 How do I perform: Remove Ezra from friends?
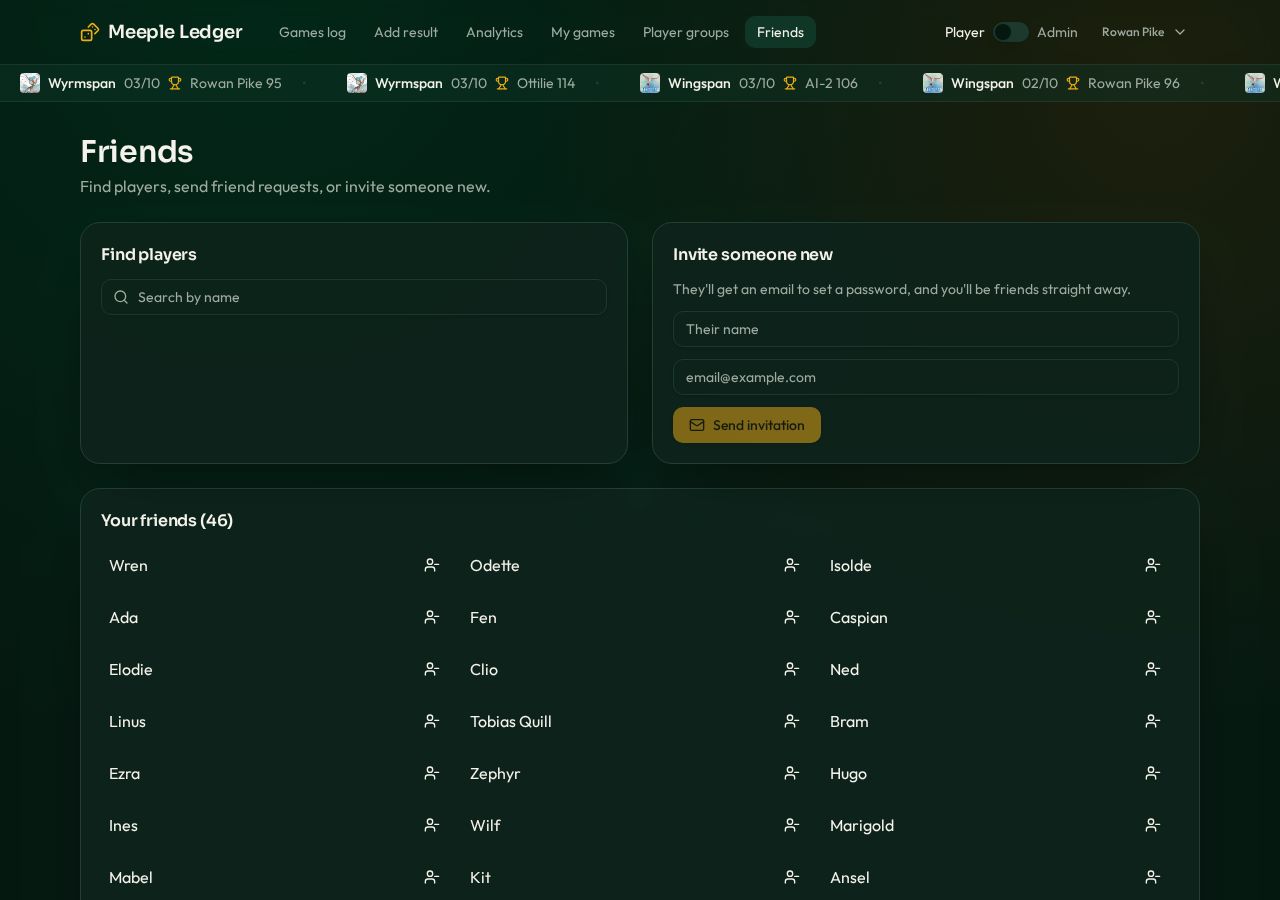(432, 773)
